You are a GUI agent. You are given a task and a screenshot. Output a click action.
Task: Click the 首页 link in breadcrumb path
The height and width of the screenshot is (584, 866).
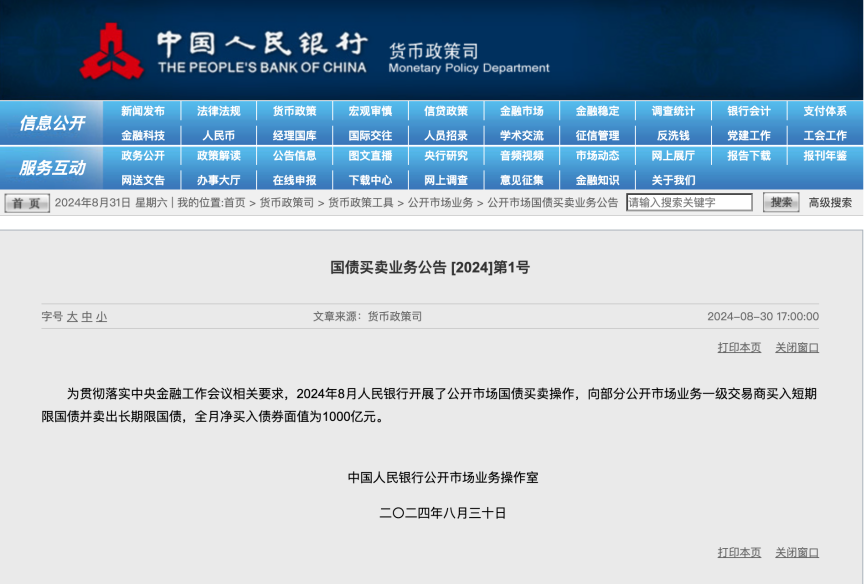tap(235, 203)
